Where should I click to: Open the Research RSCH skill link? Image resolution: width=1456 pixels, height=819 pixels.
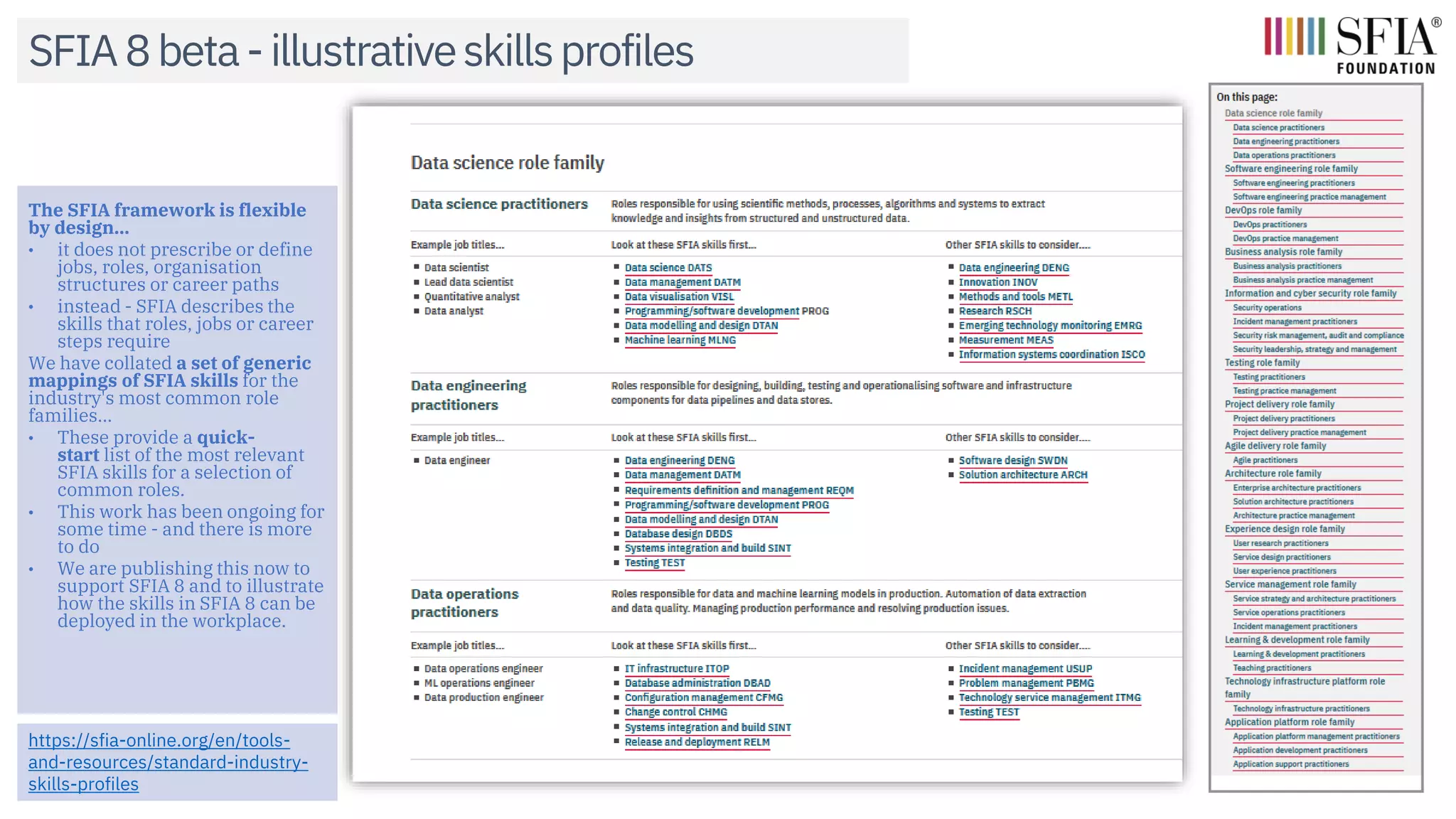[995, 311]
